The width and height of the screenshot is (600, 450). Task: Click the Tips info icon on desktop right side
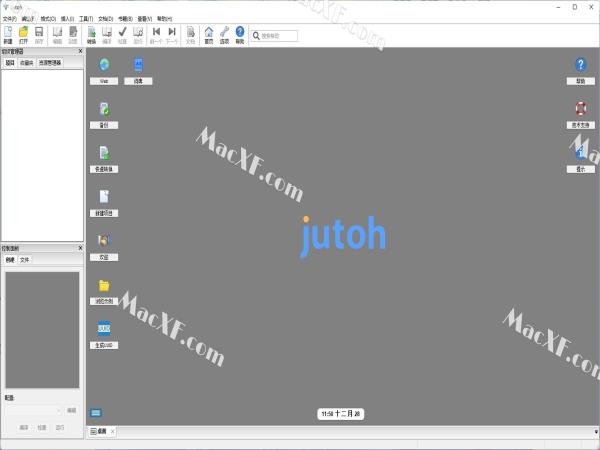point(580,153)
